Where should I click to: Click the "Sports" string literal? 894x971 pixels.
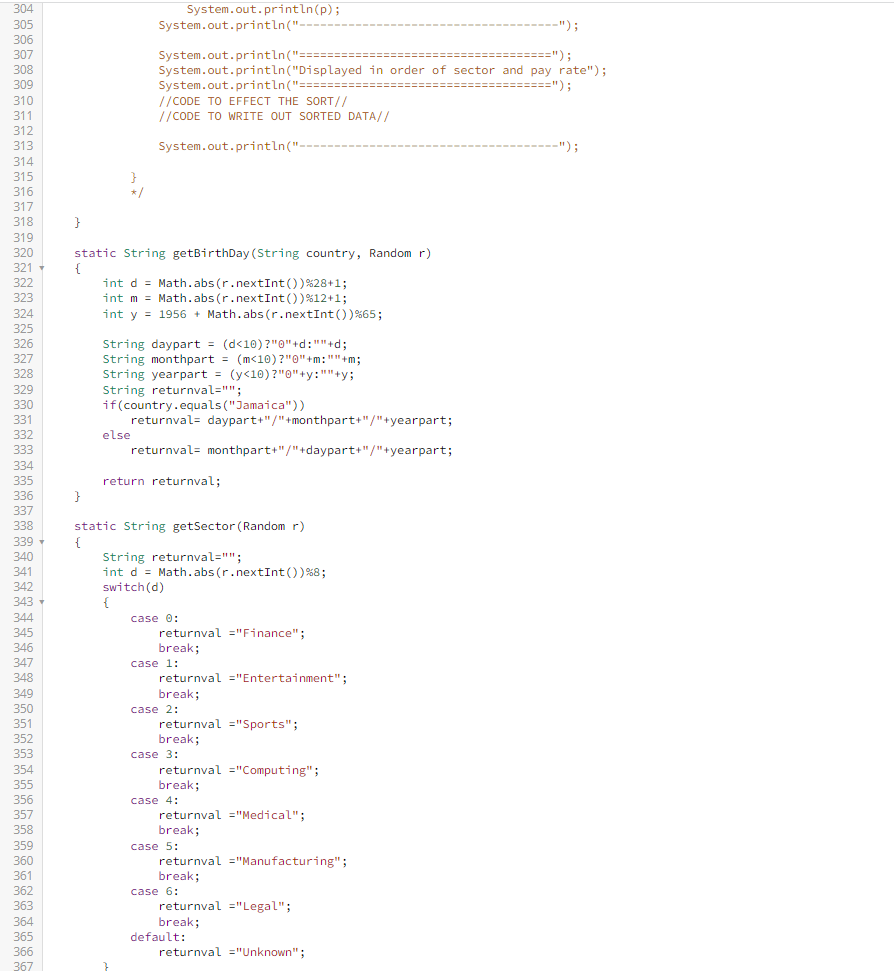[x=263, y=725]
